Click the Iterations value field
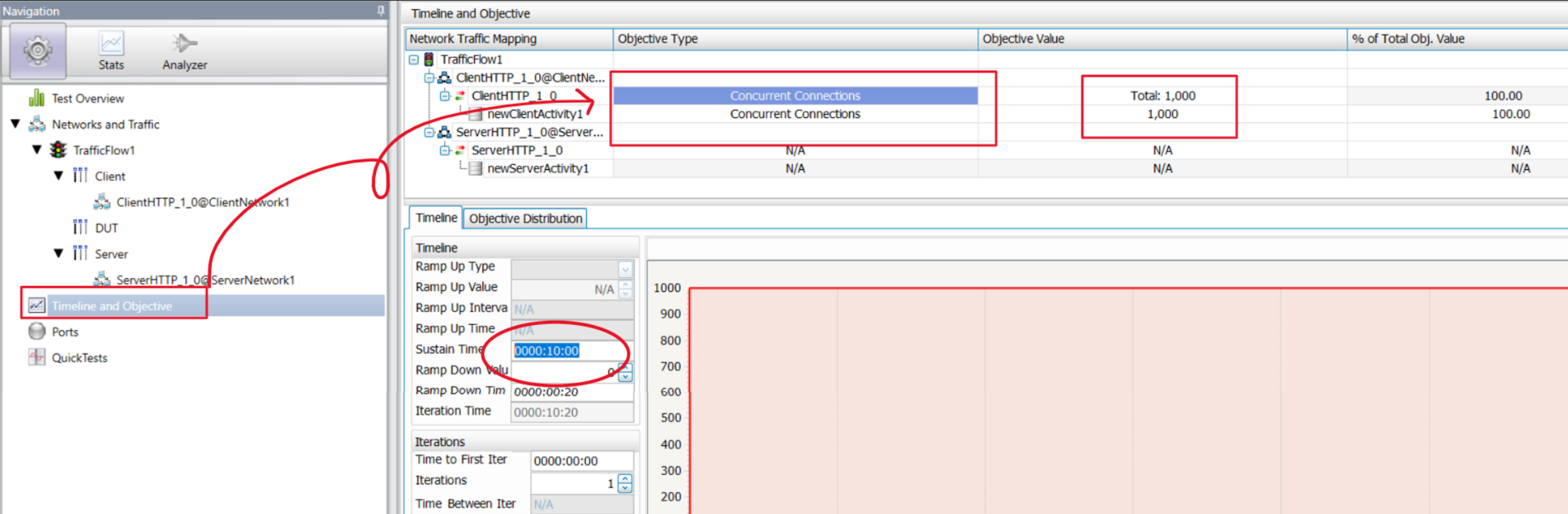The width and height of the screenshot is (1568, 514). point(574,484)
